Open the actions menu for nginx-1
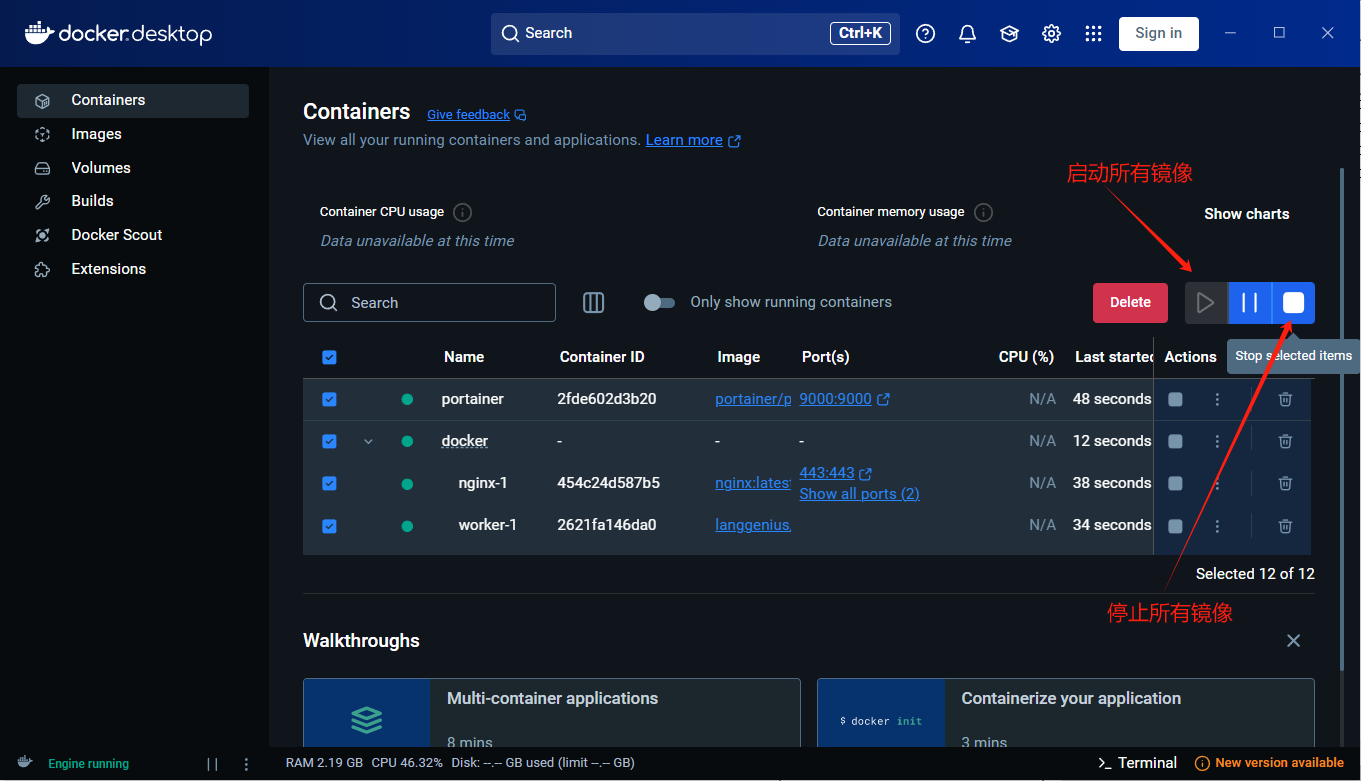Image resolution: width=1361 pixels, height=781 pixels. tap(1217, 483)
